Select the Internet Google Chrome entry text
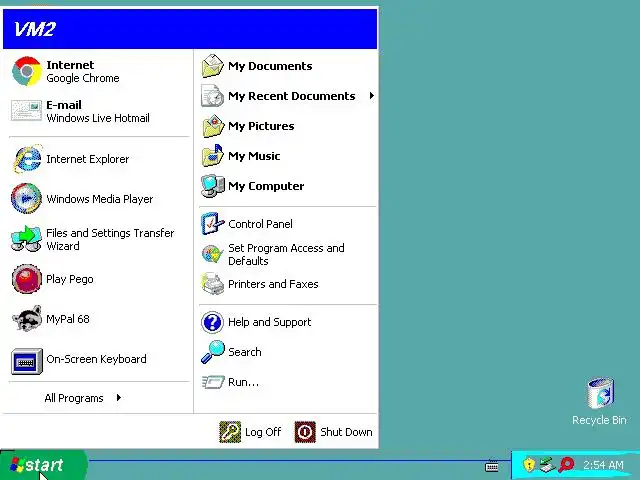 (x=83, y=71)
